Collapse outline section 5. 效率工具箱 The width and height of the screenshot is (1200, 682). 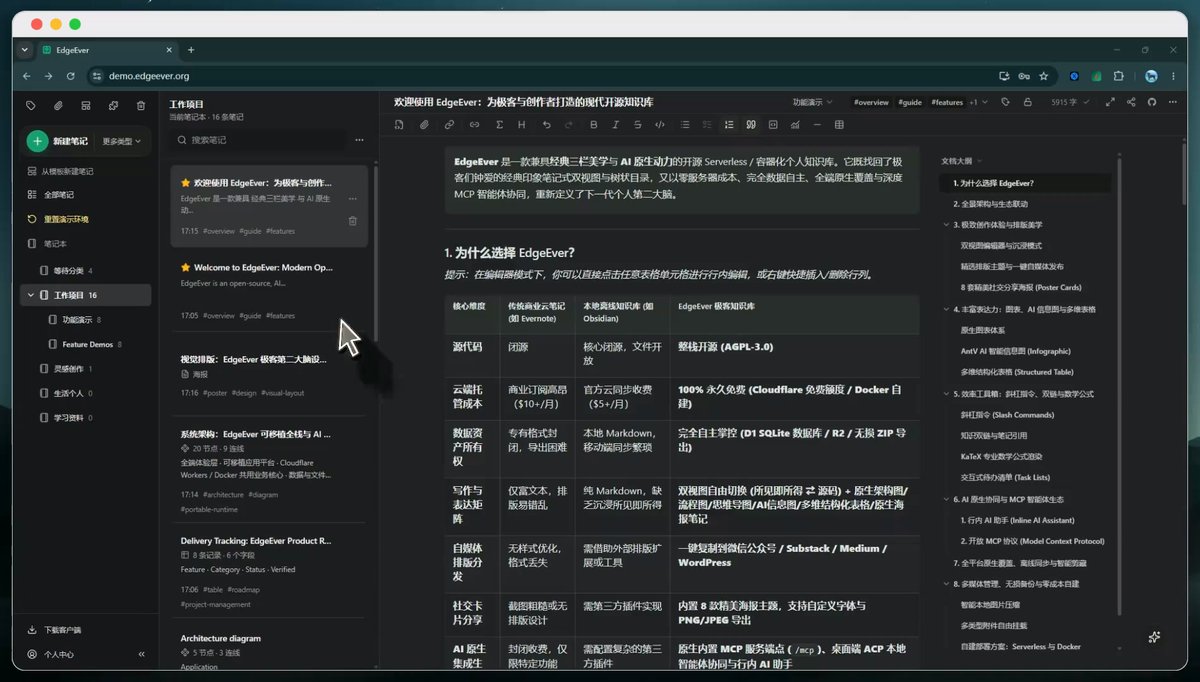tap(946, 394)
